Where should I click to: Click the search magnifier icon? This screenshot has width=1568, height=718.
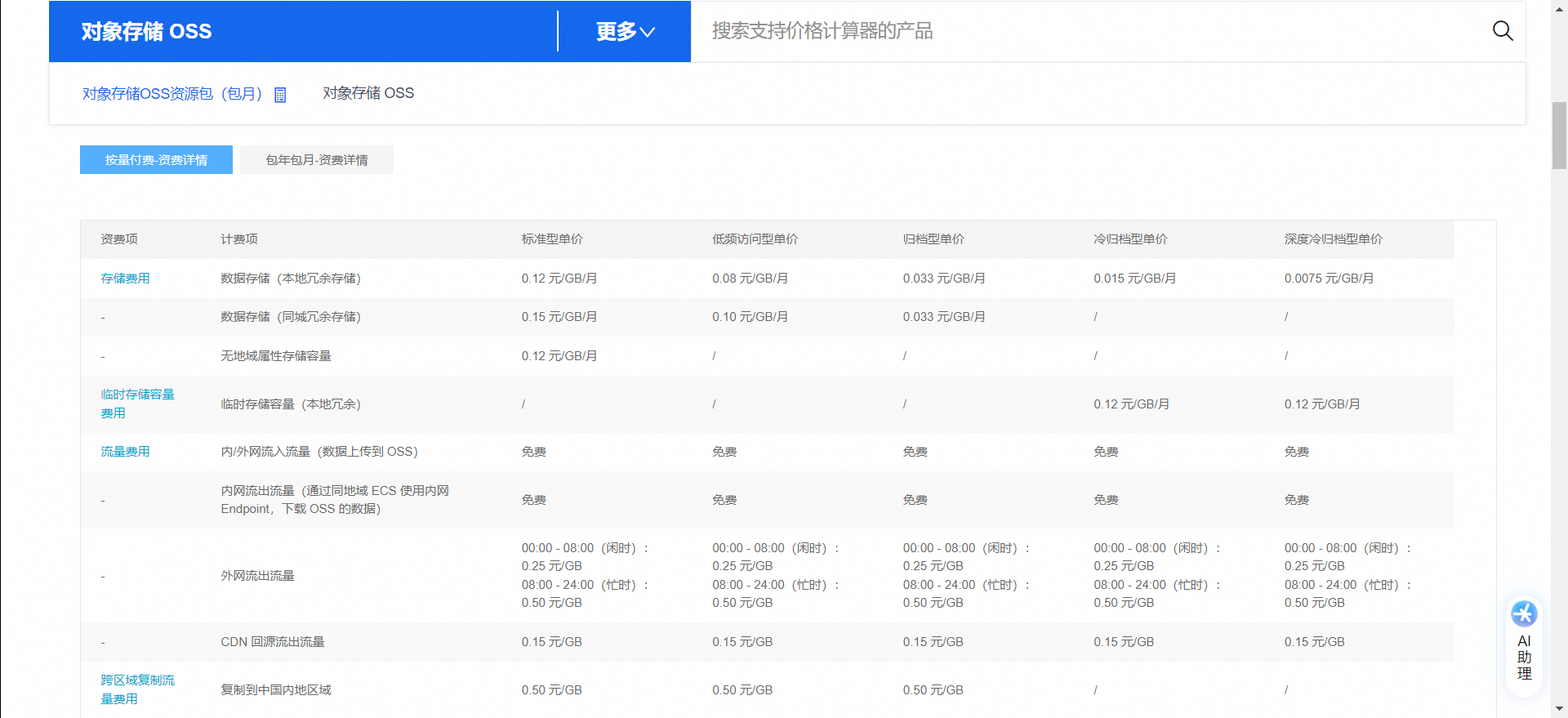pos(1503,31)
